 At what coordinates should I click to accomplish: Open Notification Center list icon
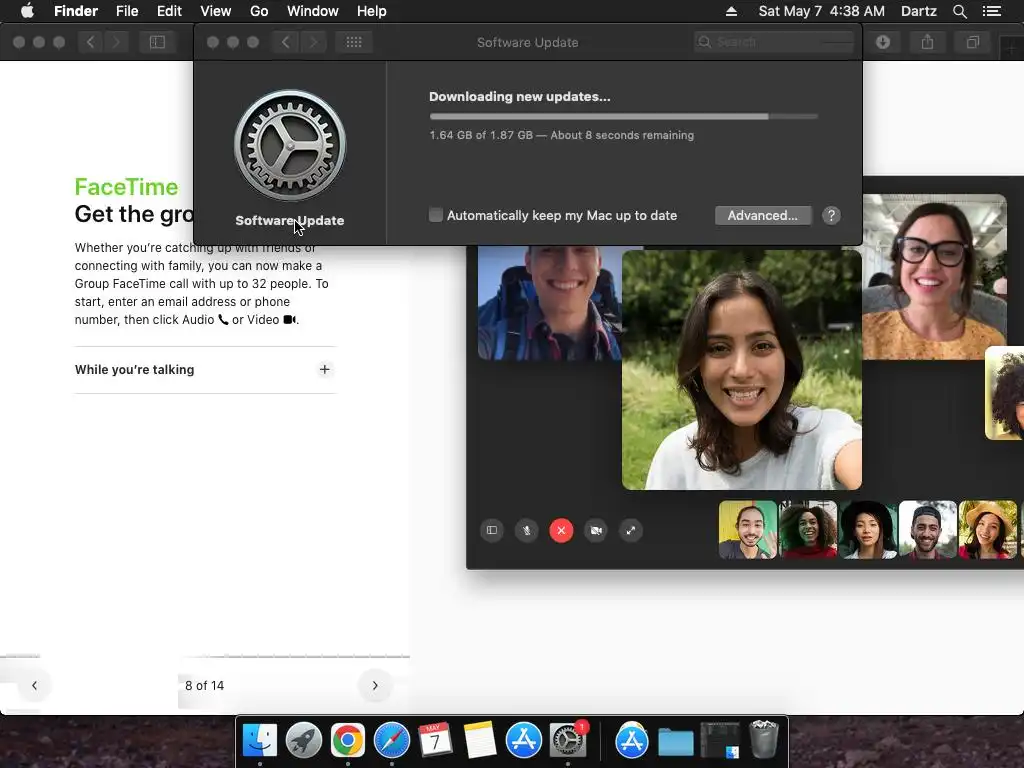click(992, 11)
